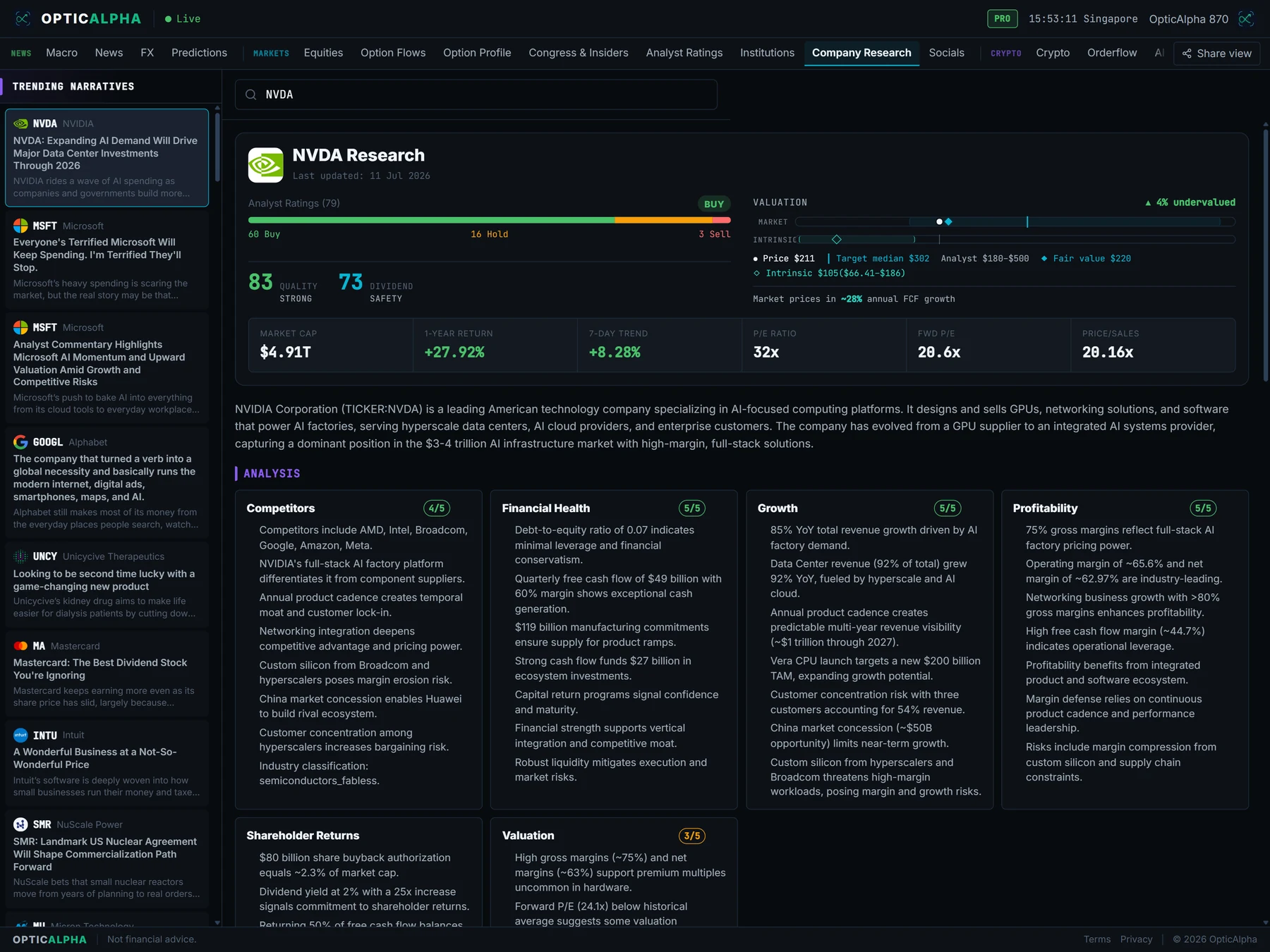Select the Company Research tab
This screenshot has width=1270, height=952.
[861, 53]
